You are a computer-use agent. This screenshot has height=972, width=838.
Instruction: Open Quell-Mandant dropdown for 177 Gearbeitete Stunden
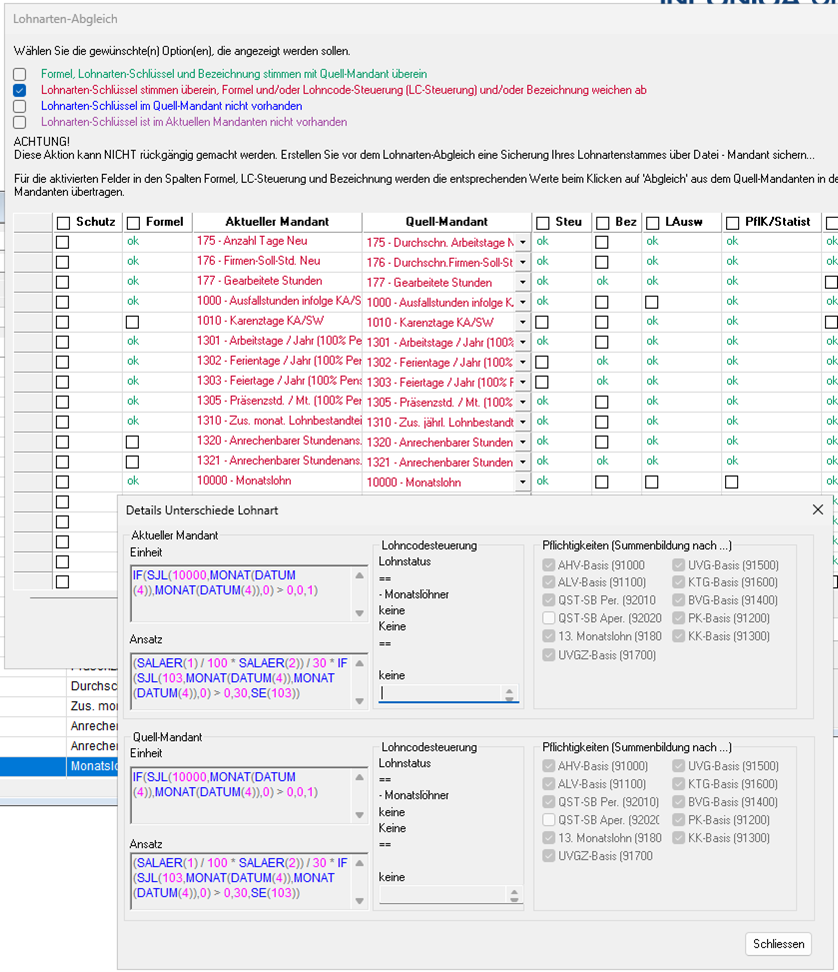(x=523, y=282)
